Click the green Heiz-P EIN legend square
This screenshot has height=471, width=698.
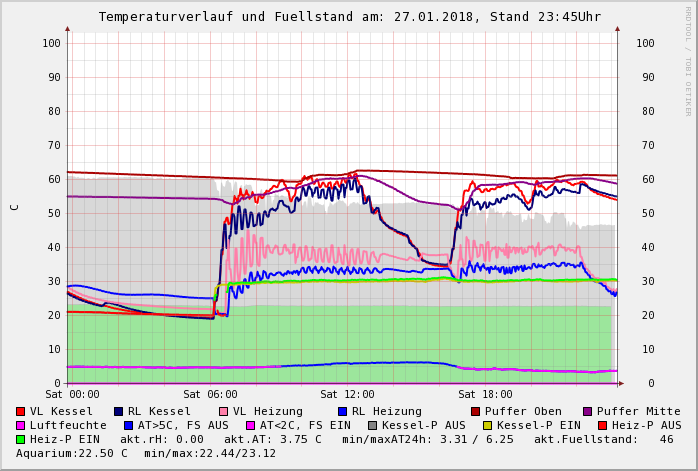(20, 439)
